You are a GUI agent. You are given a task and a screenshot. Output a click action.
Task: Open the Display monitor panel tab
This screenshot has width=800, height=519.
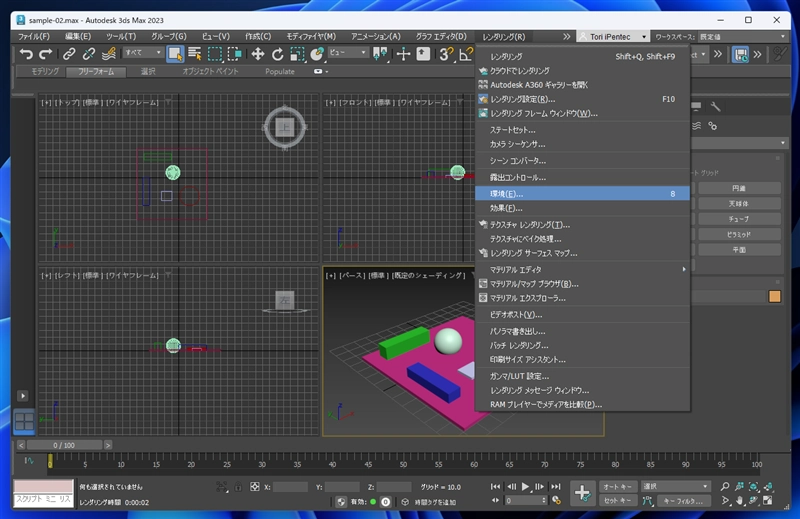696,106
